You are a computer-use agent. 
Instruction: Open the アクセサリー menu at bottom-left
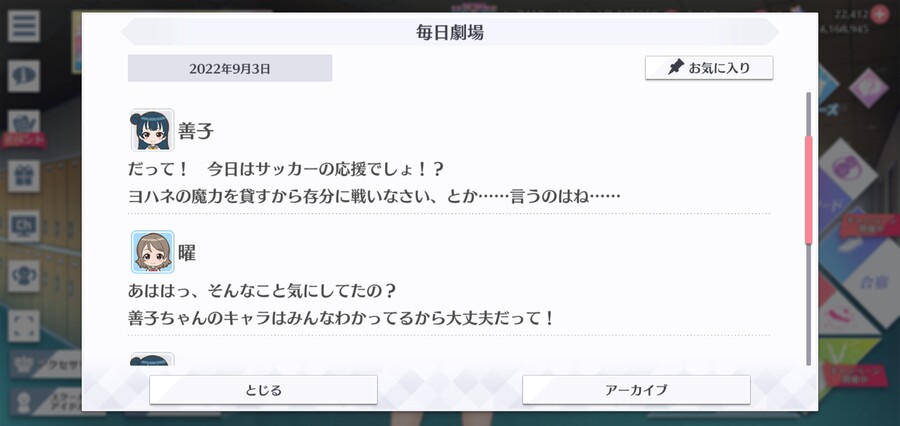pyautogui.click(x=46, y=365)
